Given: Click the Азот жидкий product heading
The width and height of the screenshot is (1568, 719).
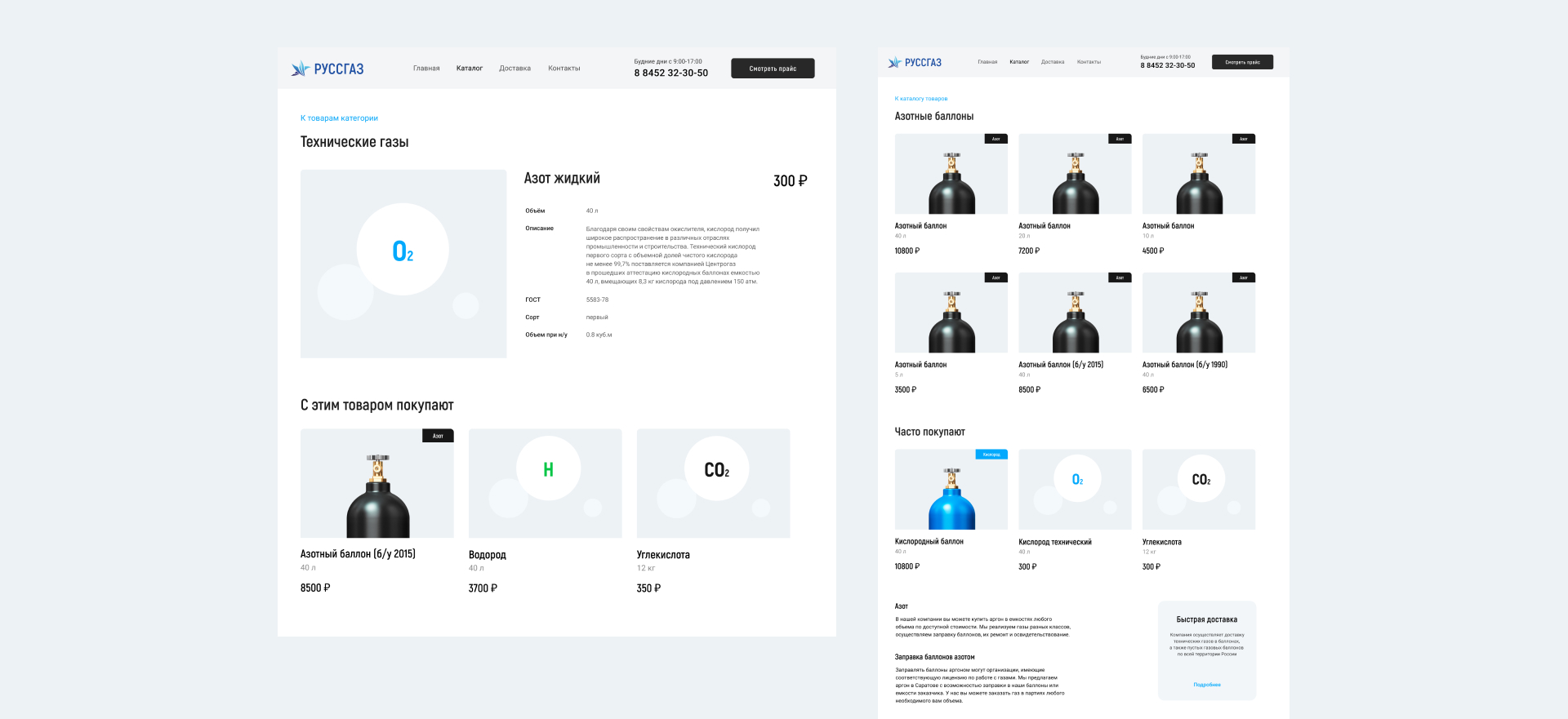Looking at the screenshot, I should 562,179.
